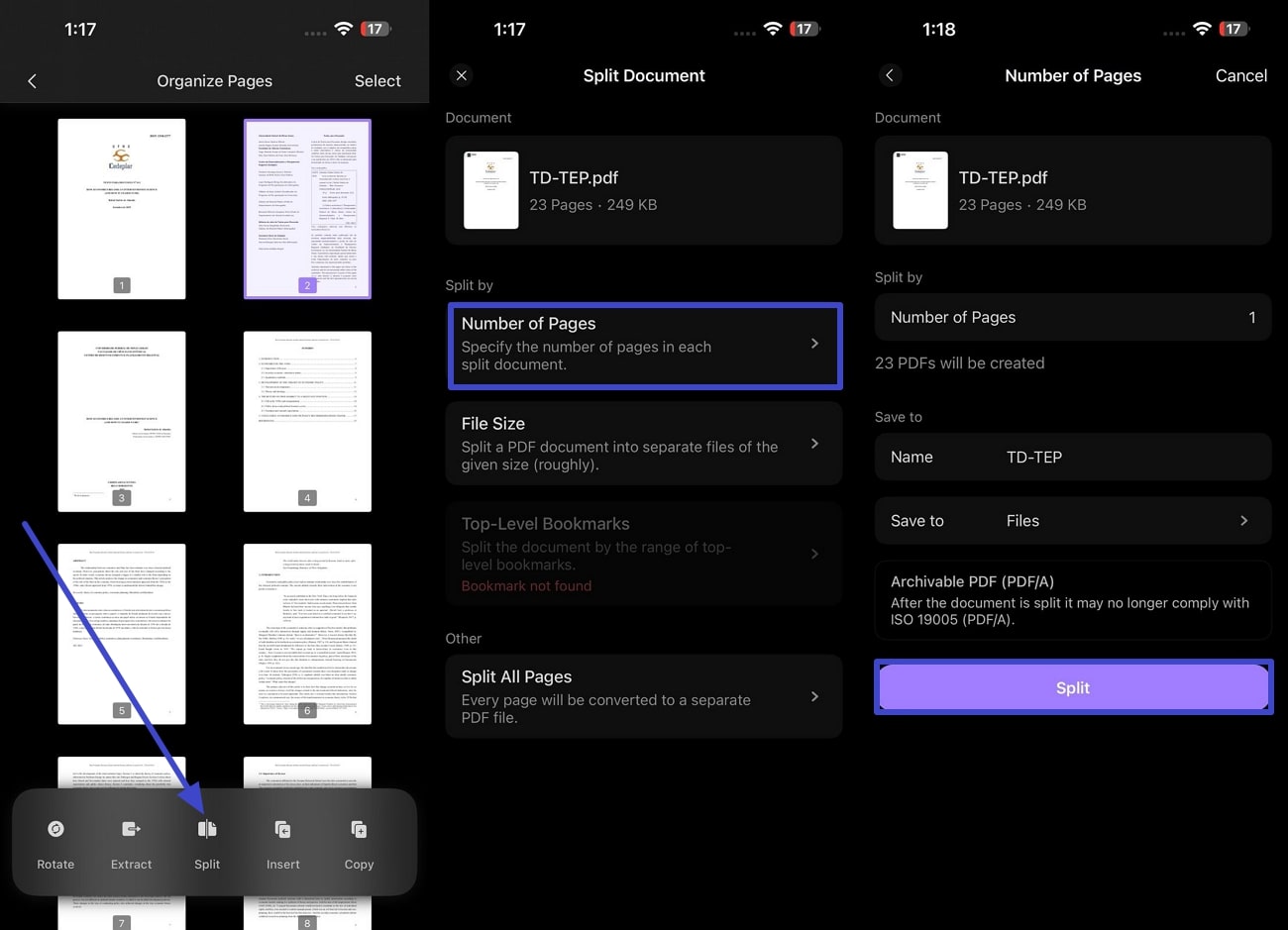This screenshot has height=930, width=1288.
Task: Go back from the Number of Pages screen
Action: click(889, 75)
